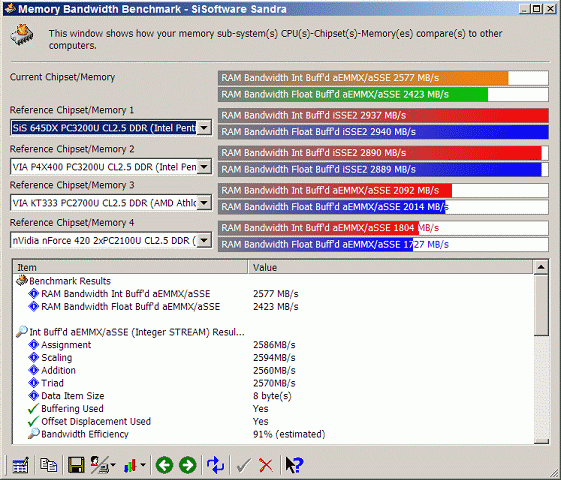Image resolution: width=561 pixels, height=480 pixels.
Task: Click the memory chip icon beside description
Action: [22, 35]
